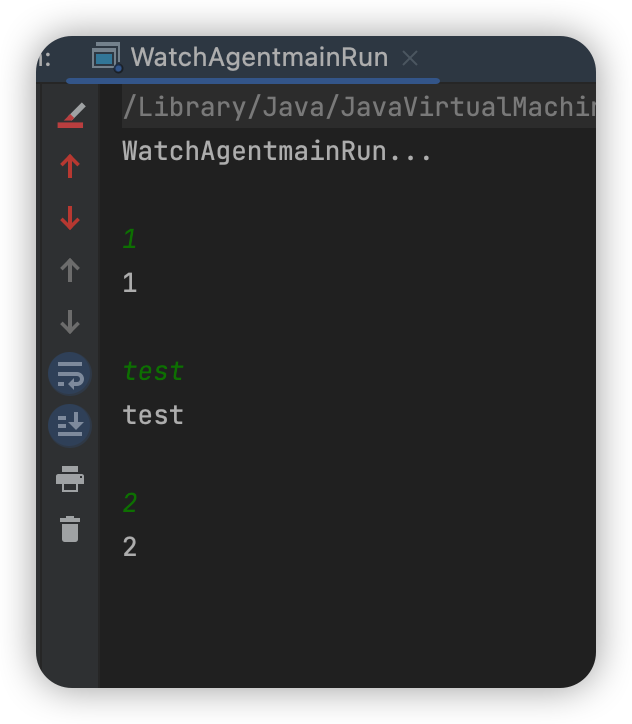This screenshot has height=724, width=632.
Task: Expand the folded /Library/Java command line
Action: click(x=359, y=106)
